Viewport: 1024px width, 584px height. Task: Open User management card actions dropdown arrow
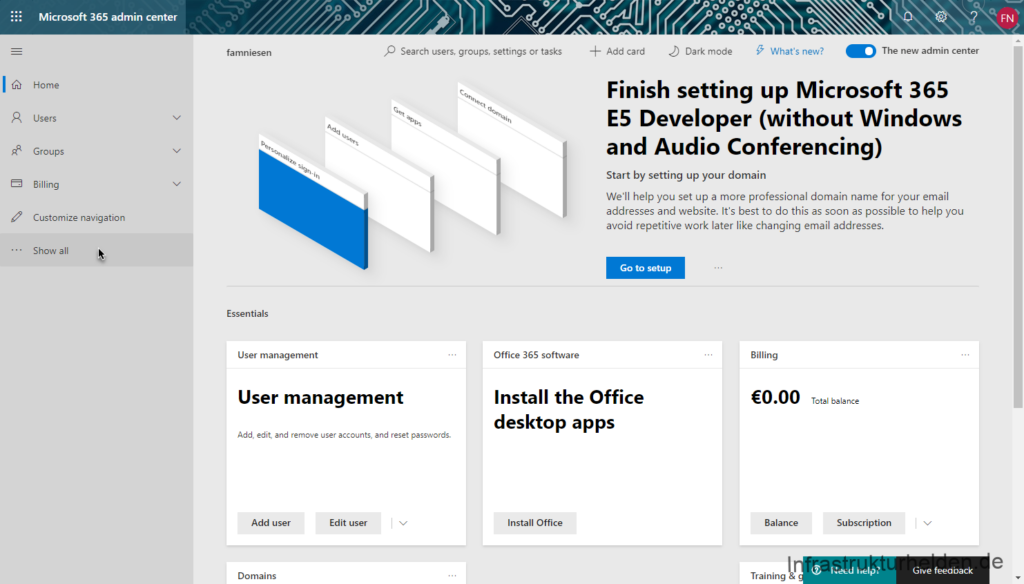coord(403,523)
